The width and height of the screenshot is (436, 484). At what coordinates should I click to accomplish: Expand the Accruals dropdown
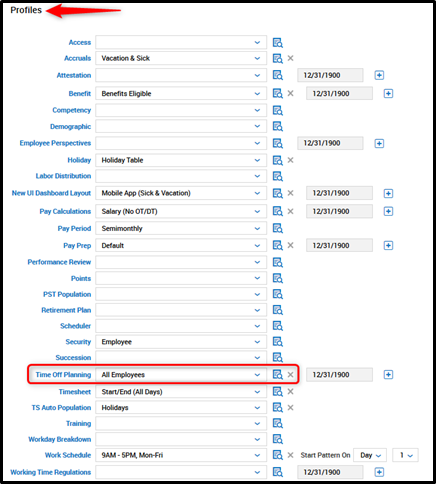pos(181,58)
